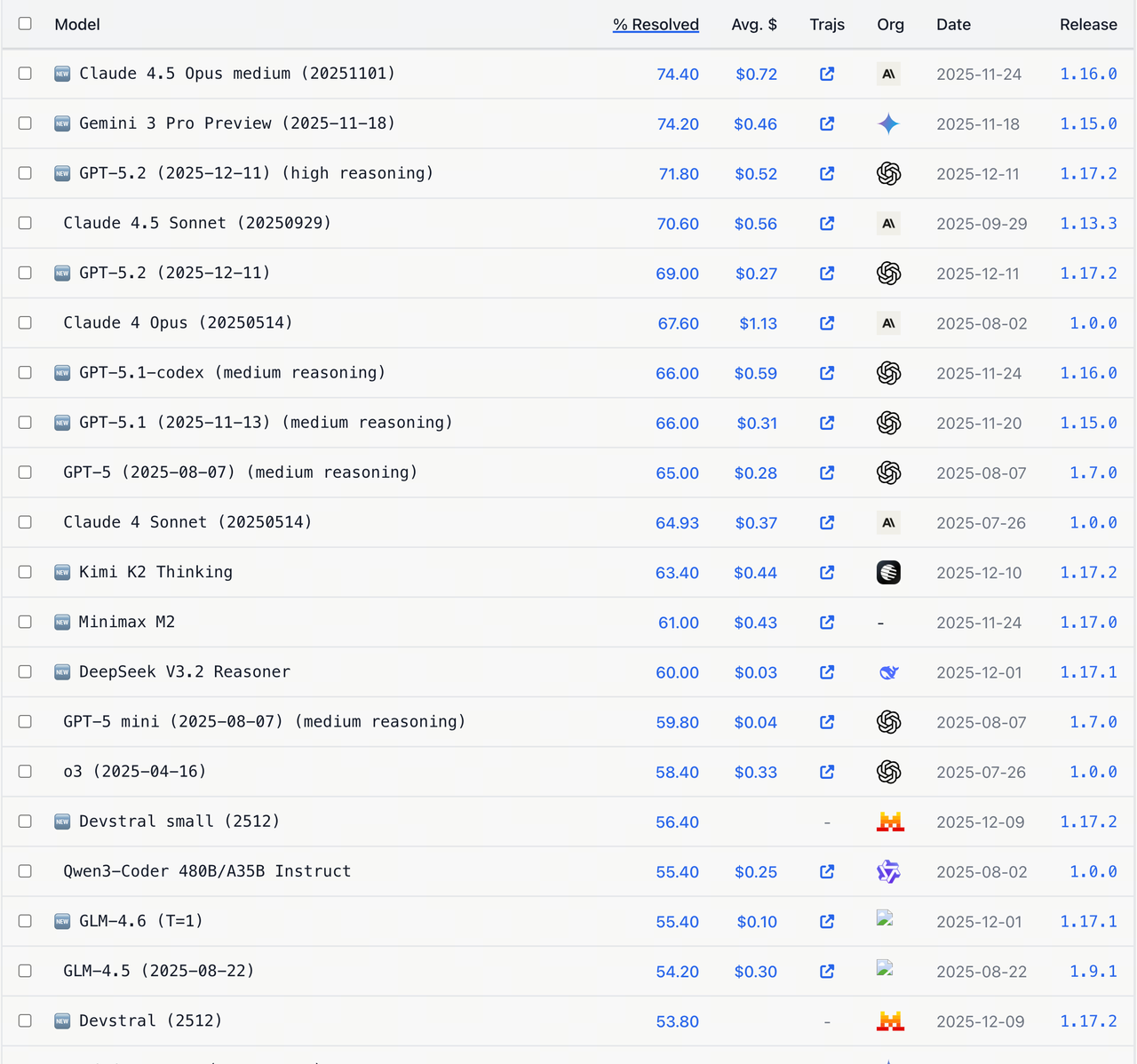Click the NEW badge next to Minimax M2

pos(62,623)
